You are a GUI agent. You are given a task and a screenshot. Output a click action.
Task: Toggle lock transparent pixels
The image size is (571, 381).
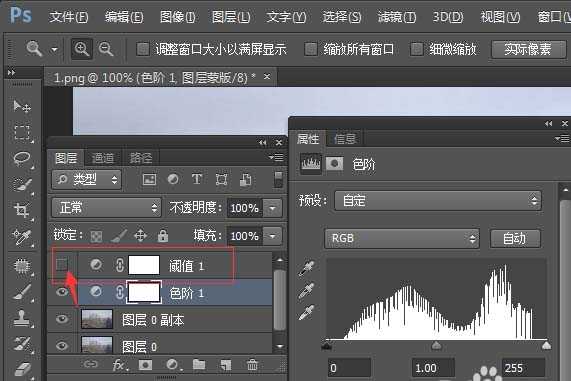click(97, 236)
